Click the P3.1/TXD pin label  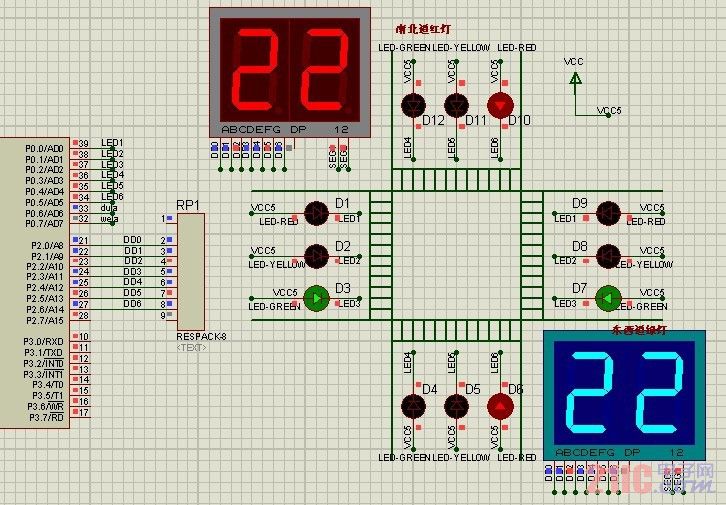[x=44, y=352]
